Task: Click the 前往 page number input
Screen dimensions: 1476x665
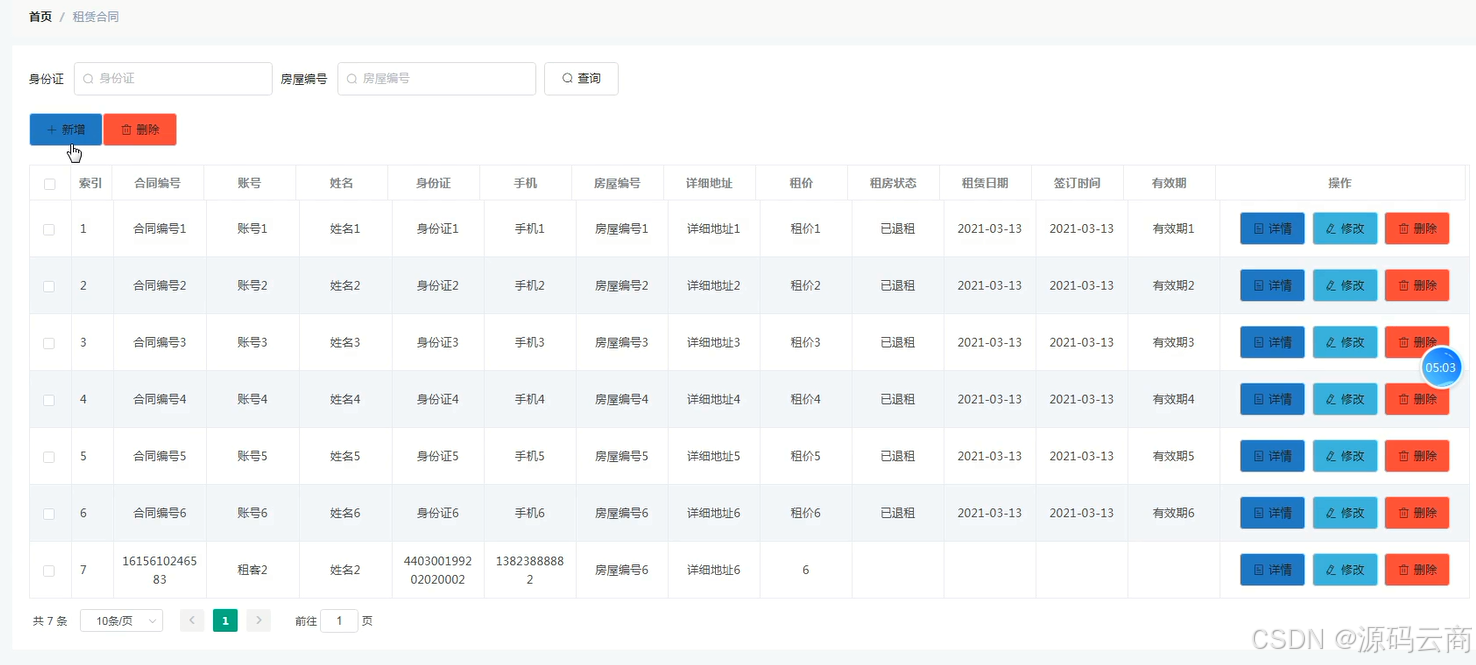Action: (339, 621)
